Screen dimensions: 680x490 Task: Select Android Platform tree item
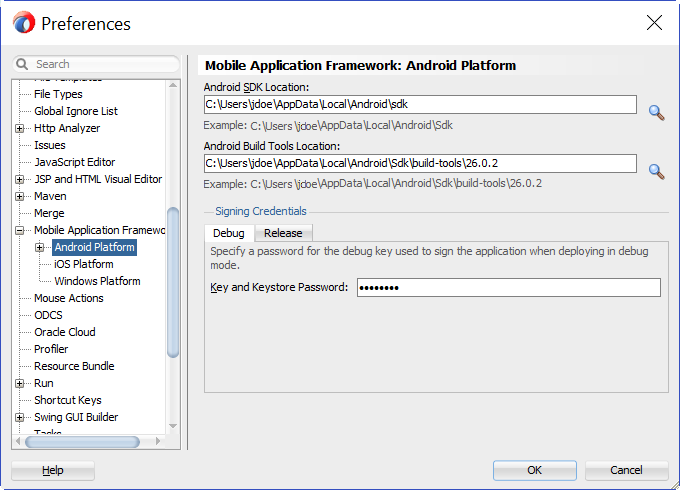[95, 247]
